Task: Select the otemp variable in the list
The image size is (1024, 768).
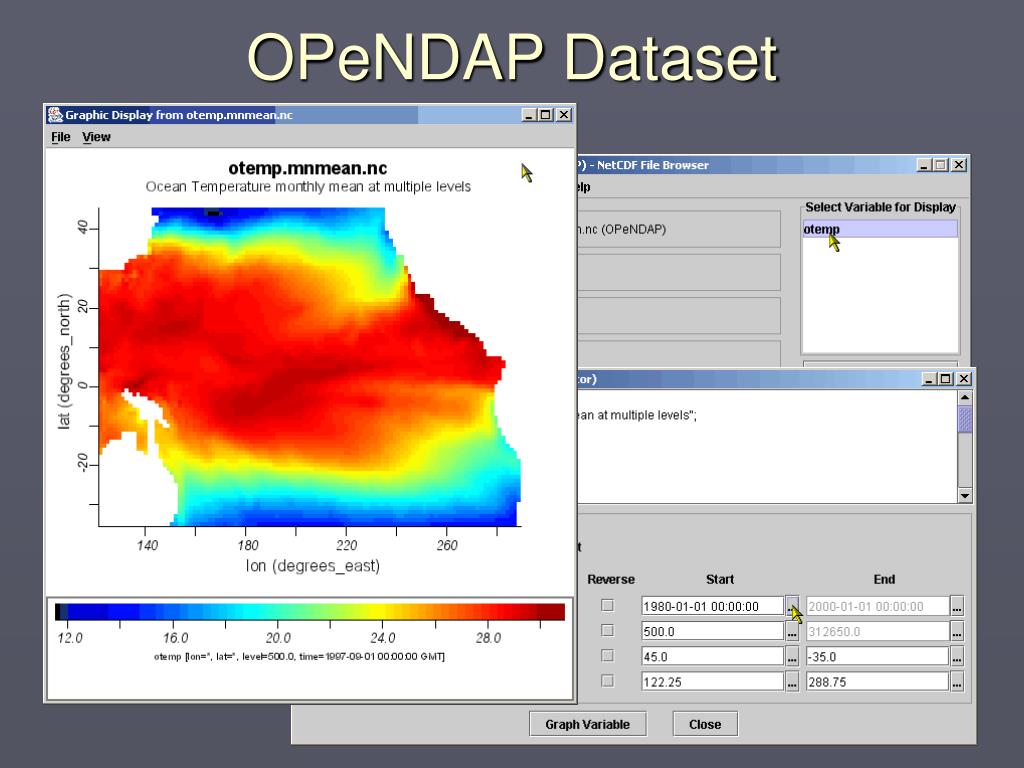Action: click(x=880, y=229)
